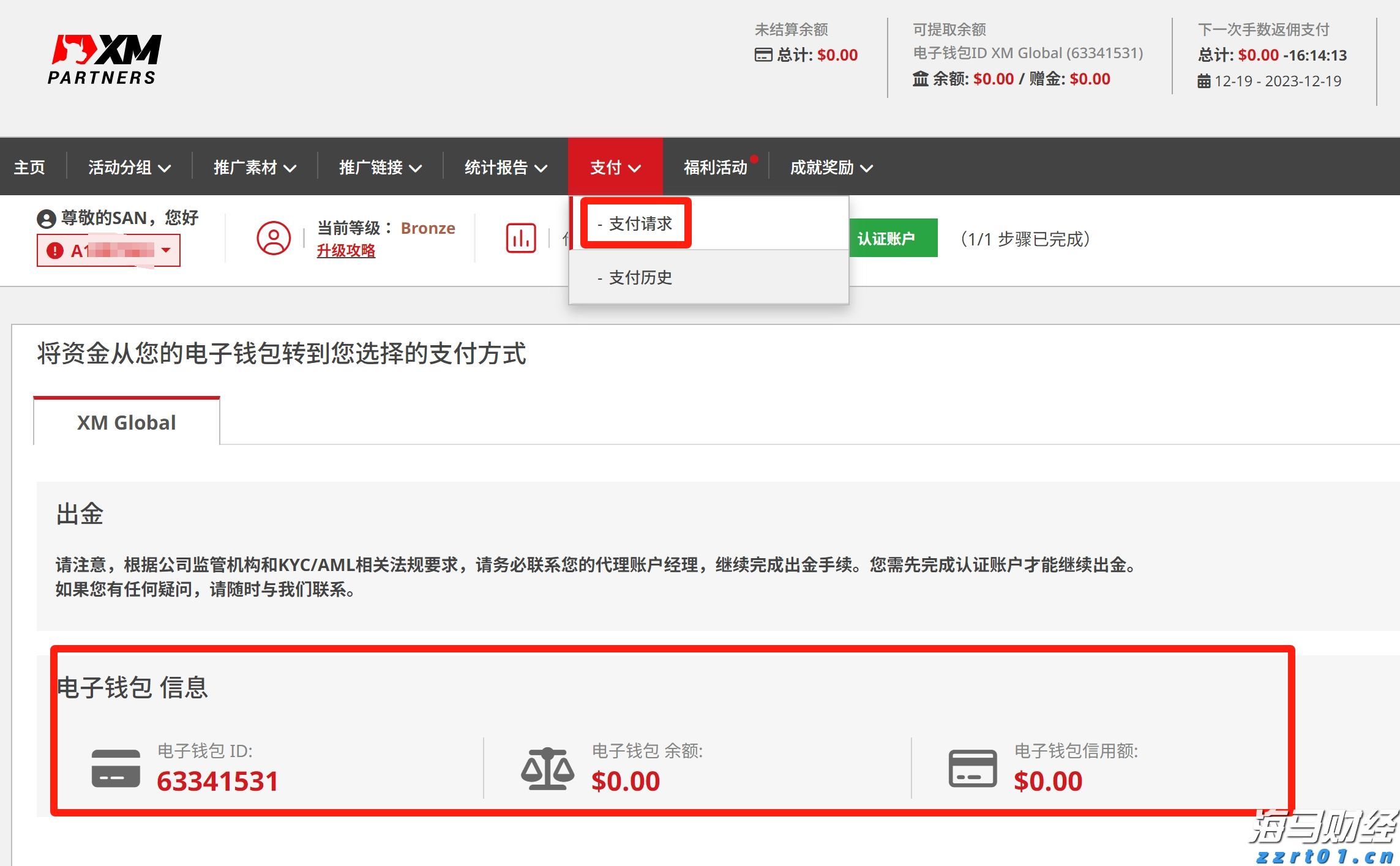Expand the 统计报告 dropdown
The width and height of the screenshot is (1400, 866).
point(504,167)
